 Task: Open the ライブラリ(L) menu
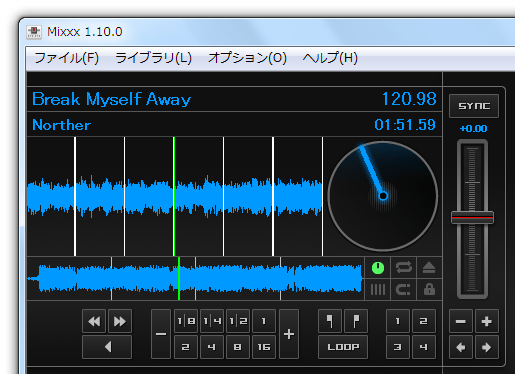(x=153, y=58)
